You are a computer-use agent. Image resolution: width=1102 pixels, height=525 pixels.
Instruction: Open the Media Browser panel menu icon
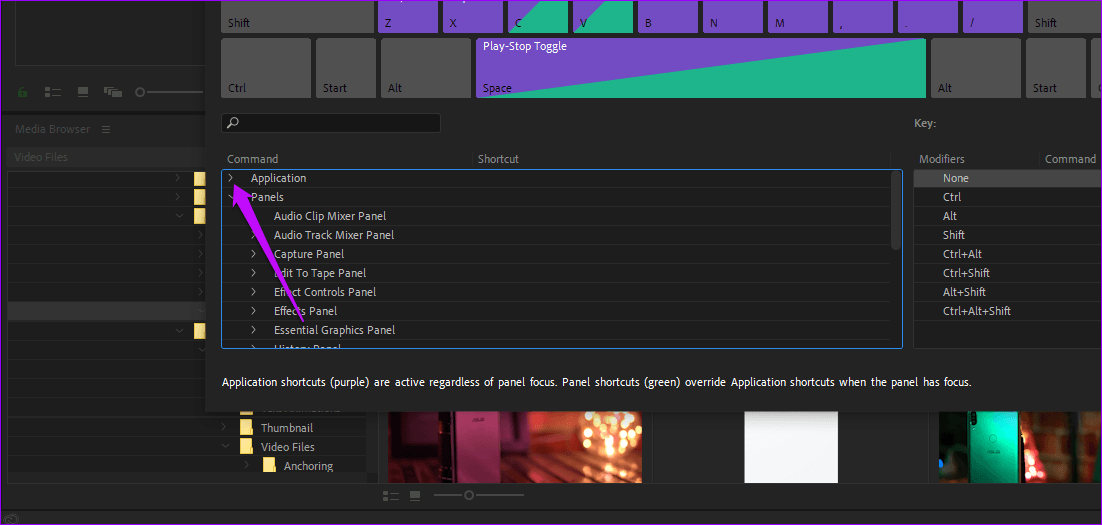[x=106, y=129]
